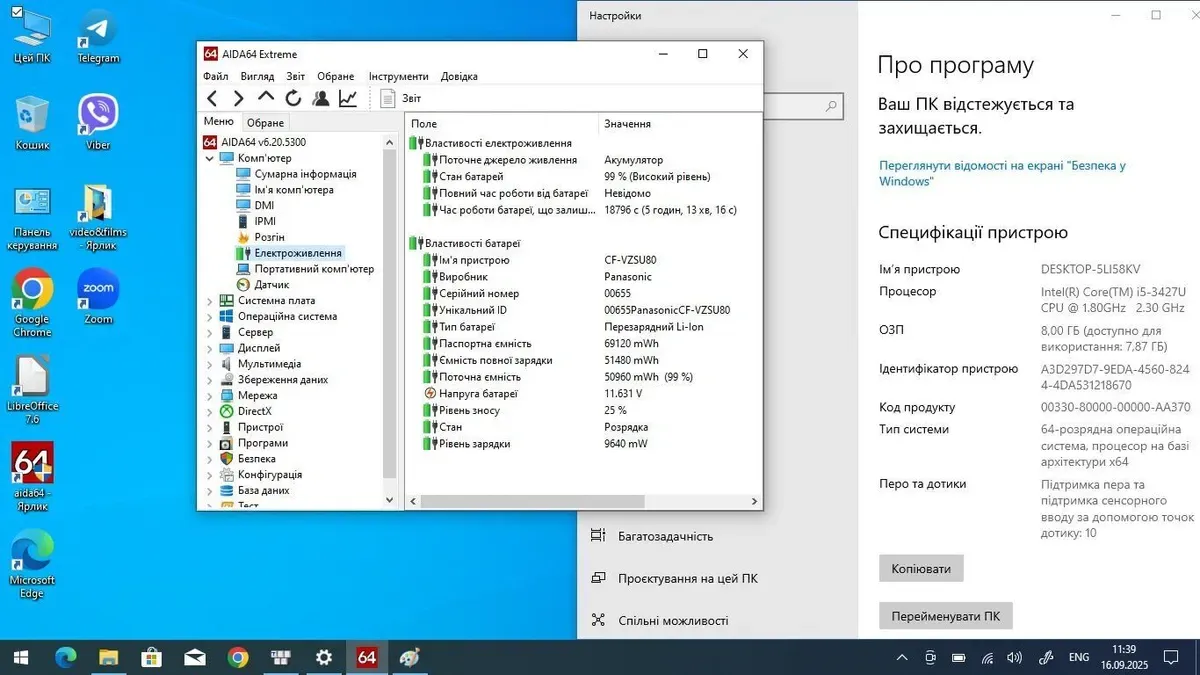Expand the Системна плата tree node
Screen dimensions: 1200x675
pos(209,301)
